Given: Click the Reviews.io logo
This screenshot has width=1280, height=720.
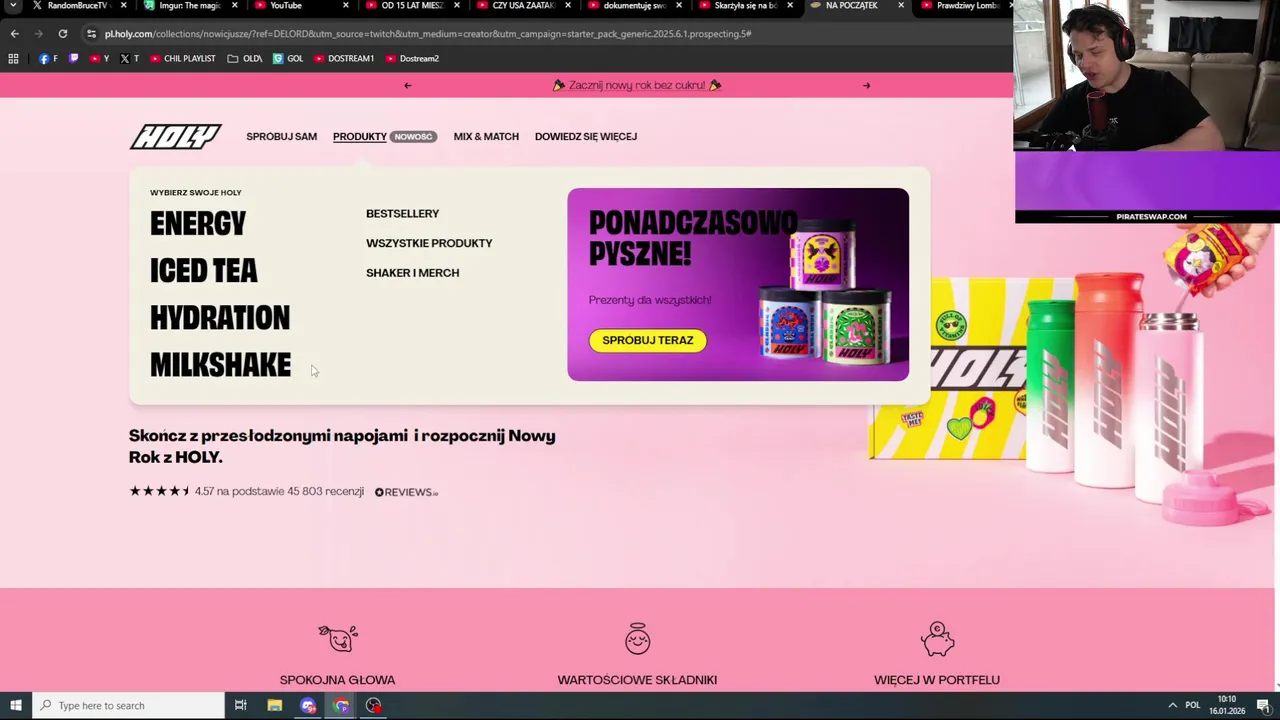Looking at the screenshot, I should (x=406, y=492).
